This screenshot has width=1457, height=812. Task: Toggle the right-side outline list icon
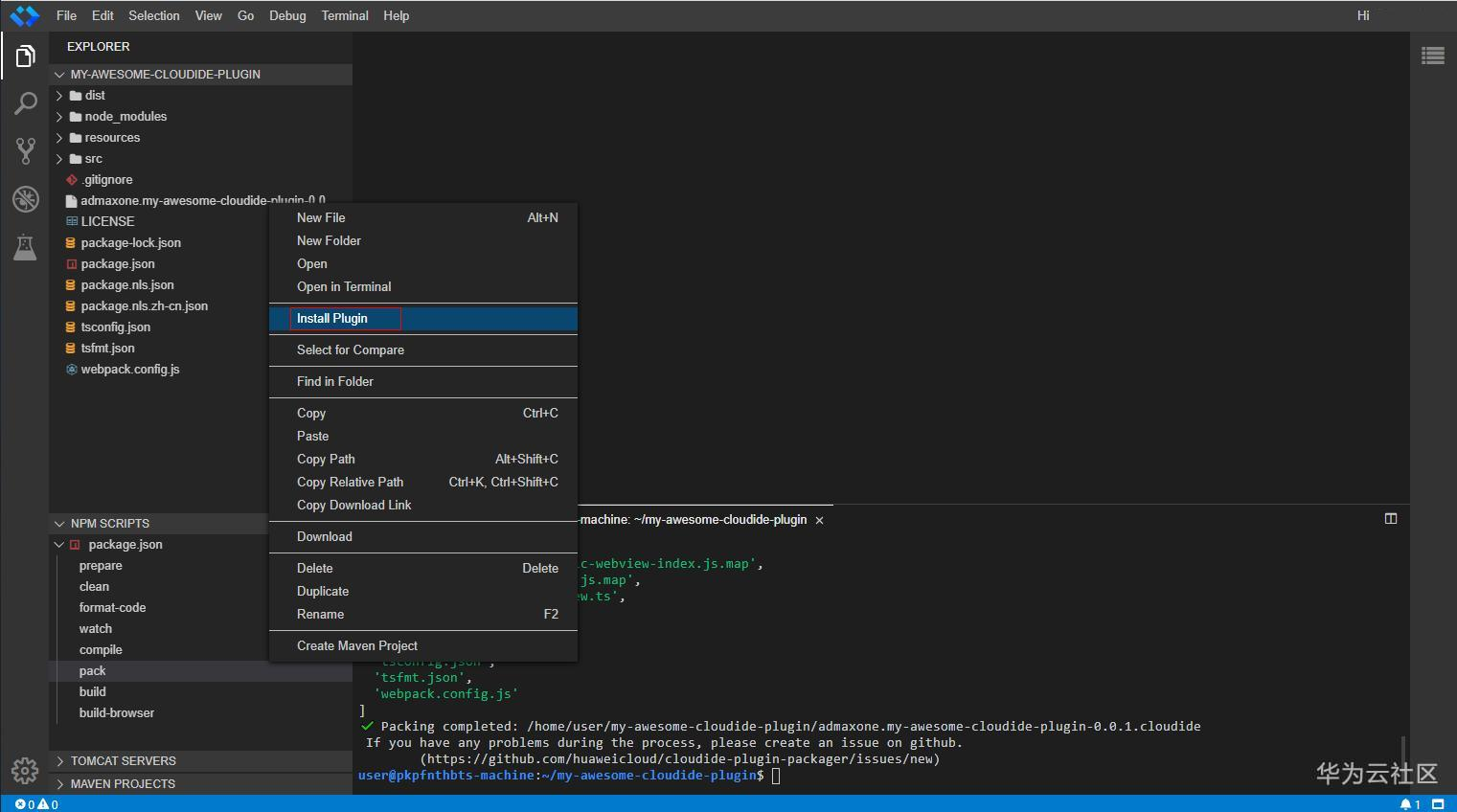click(x=1432, y=56)
